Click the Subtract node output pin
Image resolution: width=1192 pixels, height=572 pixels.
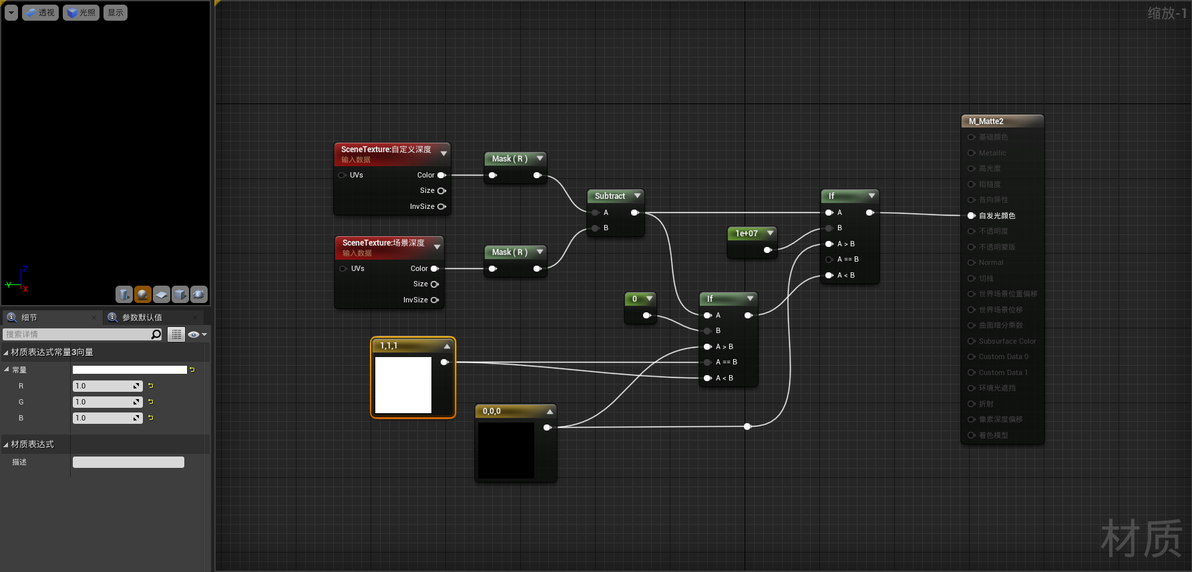[635, 212]
